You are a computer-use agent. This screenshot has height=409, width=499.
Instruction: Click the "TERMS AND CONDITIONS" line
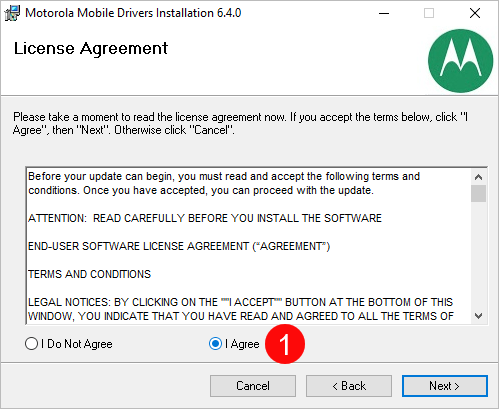click(x=89, y=274)
